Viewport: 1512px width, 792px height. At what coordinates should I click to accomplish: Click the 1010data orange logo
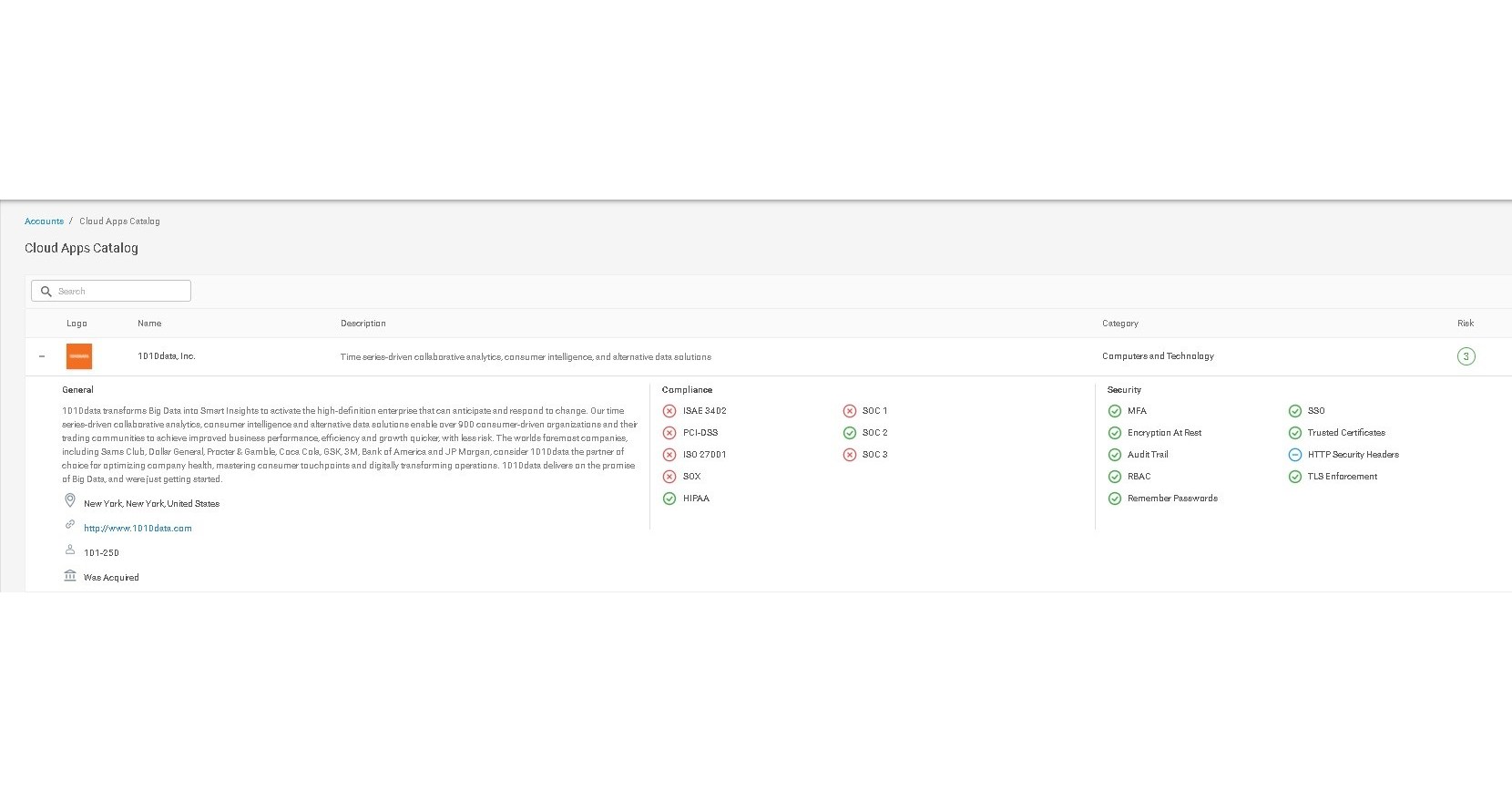tap(79, 356)
